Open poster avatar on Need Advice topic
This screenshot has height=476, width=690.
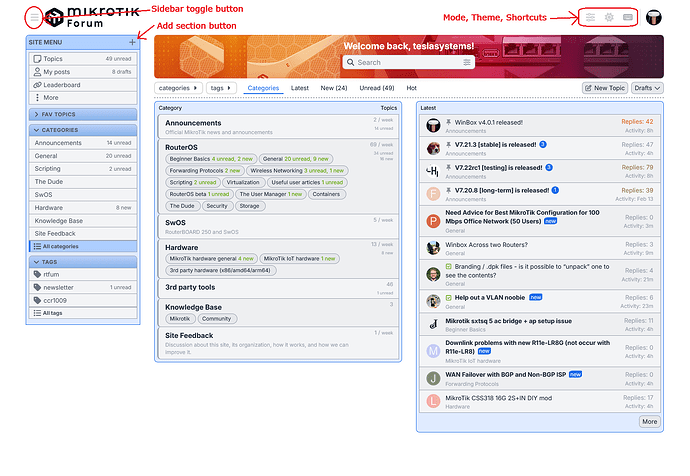[433, 221]
